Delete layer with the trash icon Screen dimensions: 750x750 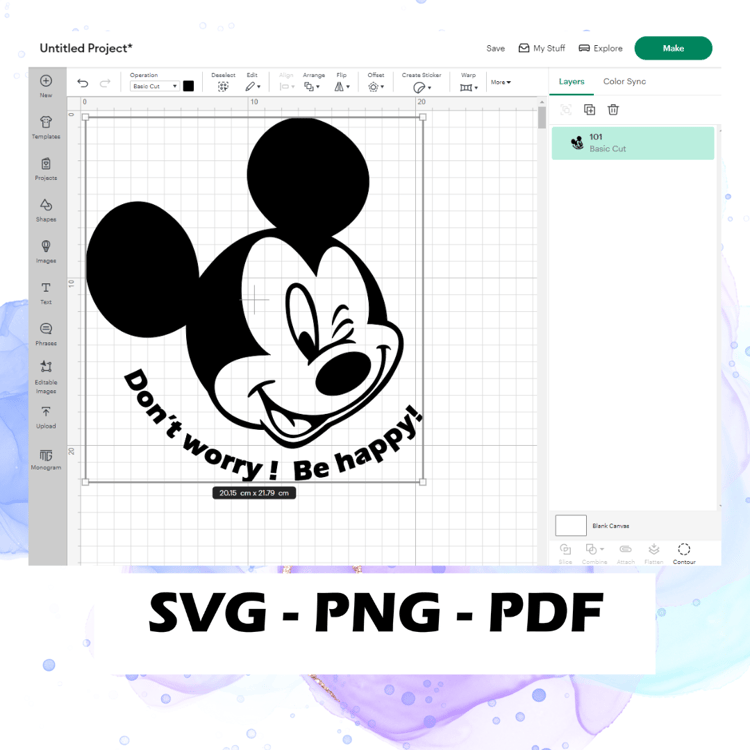coord(613,110)
